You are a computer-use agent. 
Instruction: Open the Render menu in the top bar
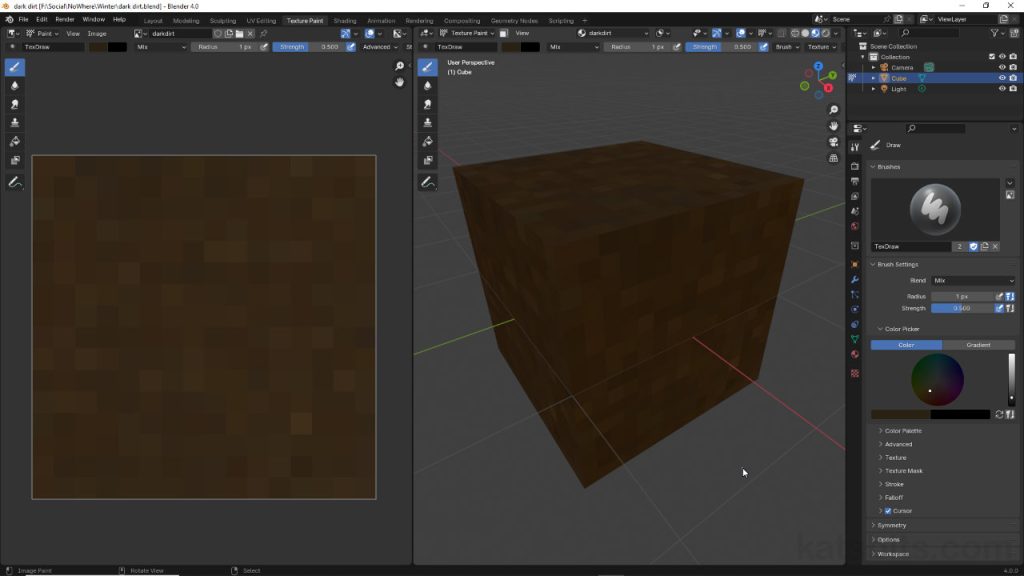65,18
